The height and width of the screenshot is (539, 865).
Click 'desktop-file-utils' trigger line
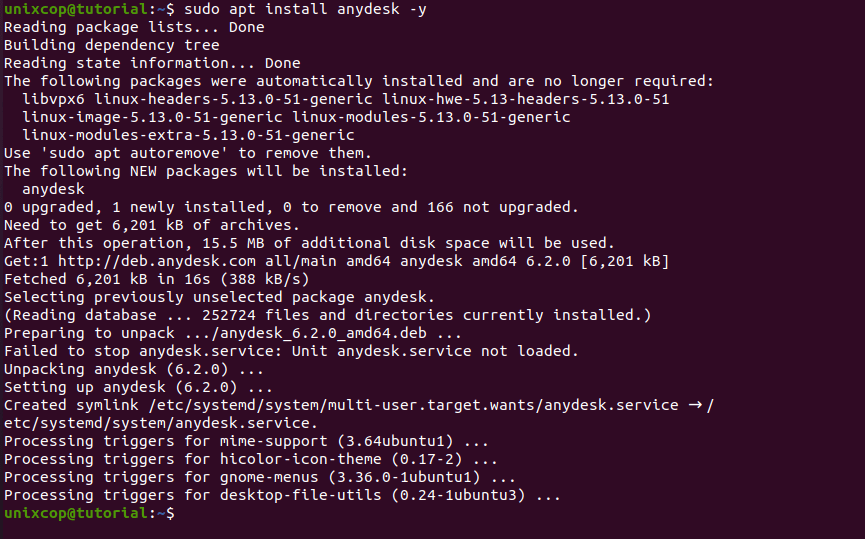pyautogui.click(x=282, y=495)
